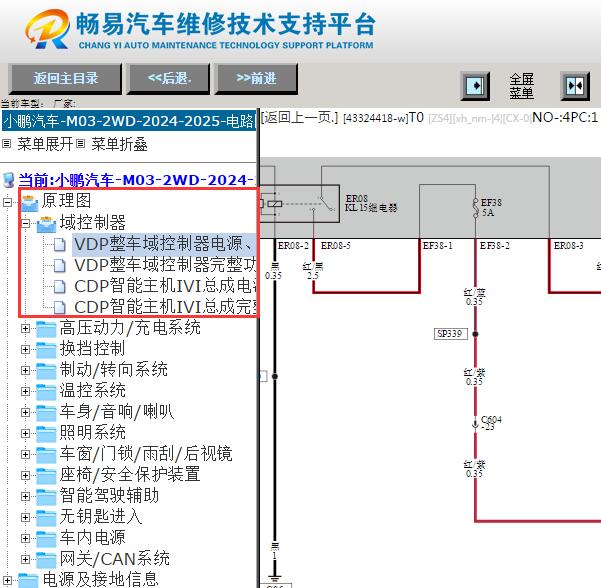This screenshot has height=588, width=601.
Task: Click the C604-23 connector label
Action: pos(491,423)
